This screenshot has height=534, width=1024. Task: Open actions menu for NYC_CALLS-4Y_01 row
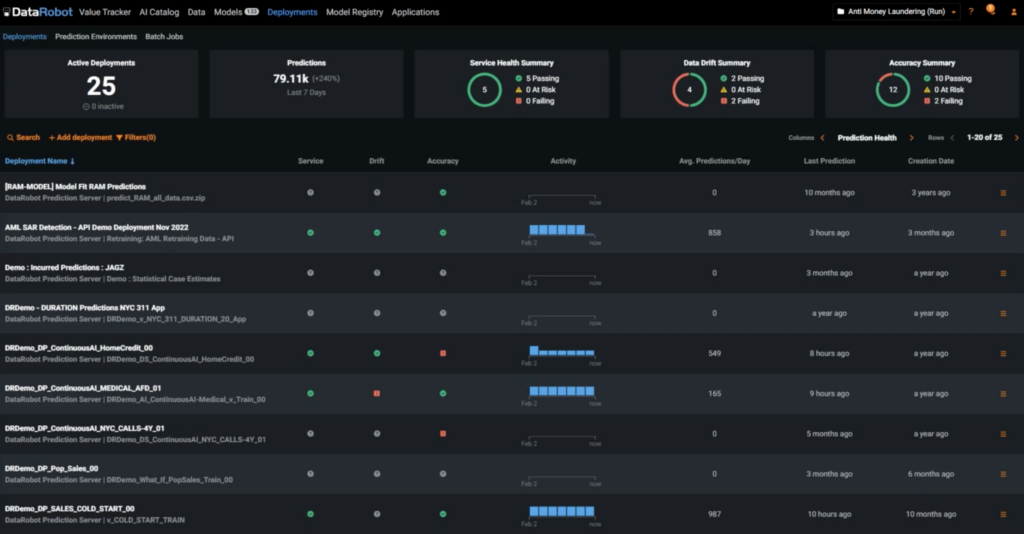(1003, 434)
